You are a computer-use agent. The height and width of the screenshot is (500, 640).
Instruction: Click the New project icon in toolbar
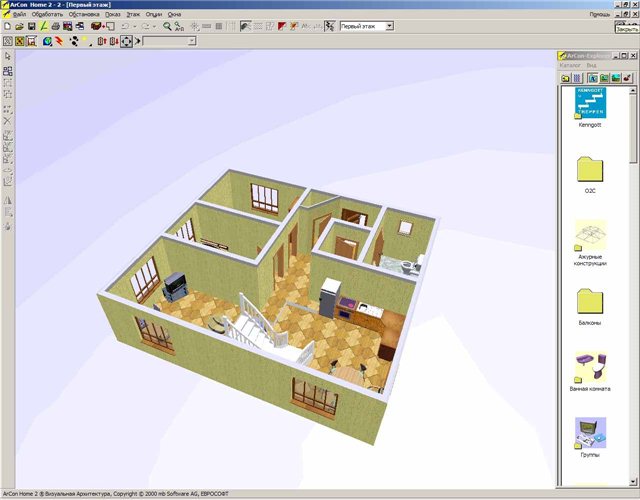[7, 26]
